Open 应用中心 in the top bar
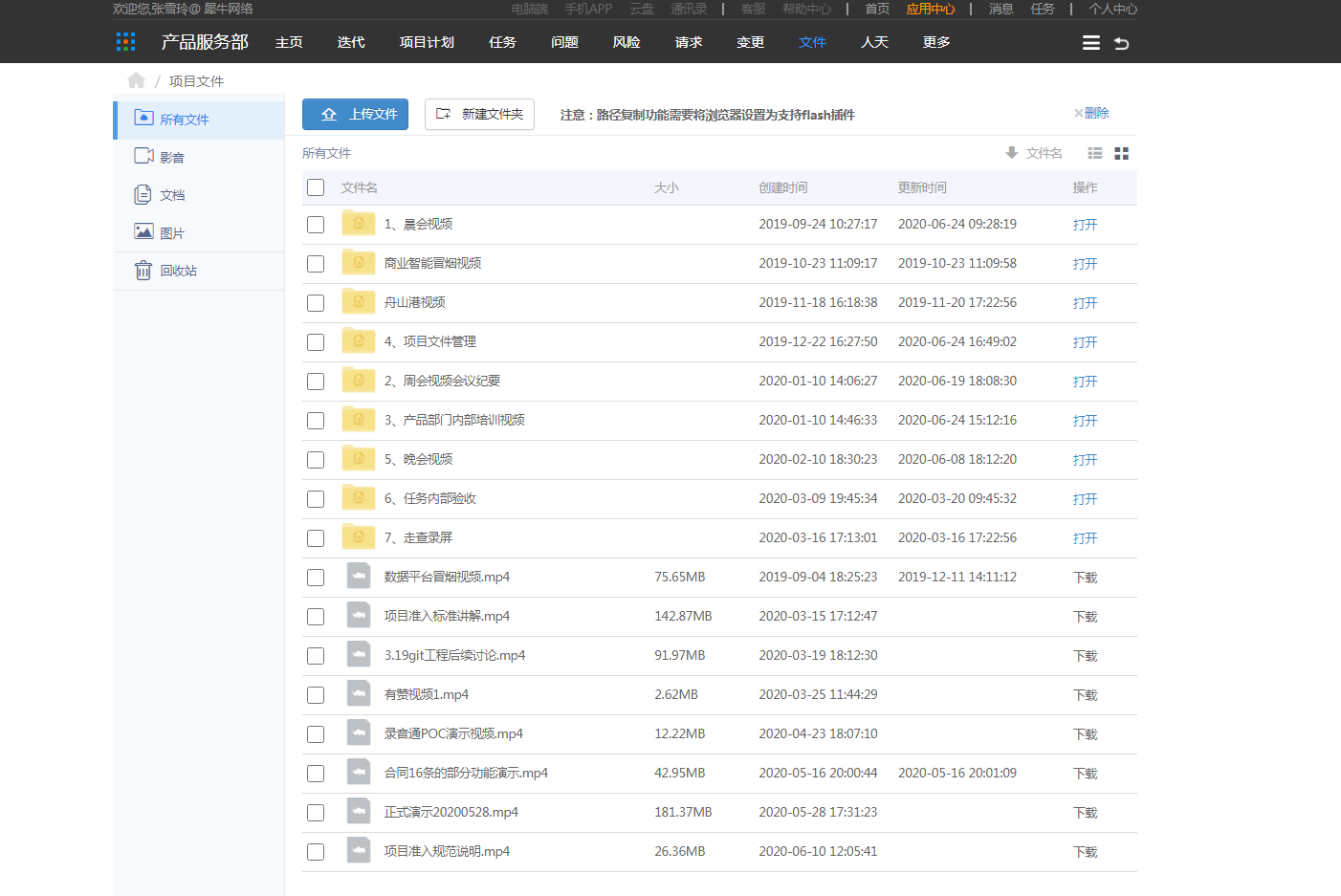This screenshot has height=896, width=1341. coord(931,9)
